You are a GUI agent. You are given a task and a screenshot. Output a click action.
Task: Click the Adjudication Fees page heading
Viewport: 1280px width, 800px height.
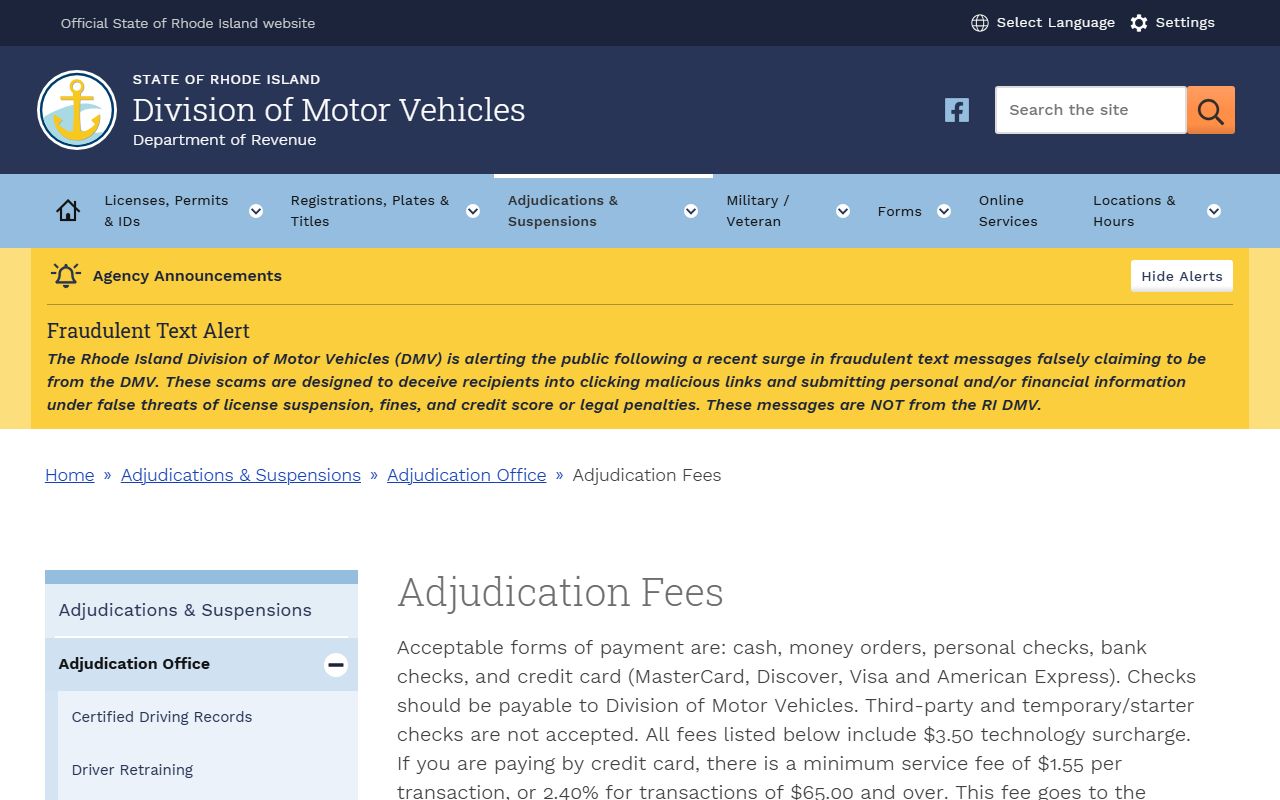(560, 592)
